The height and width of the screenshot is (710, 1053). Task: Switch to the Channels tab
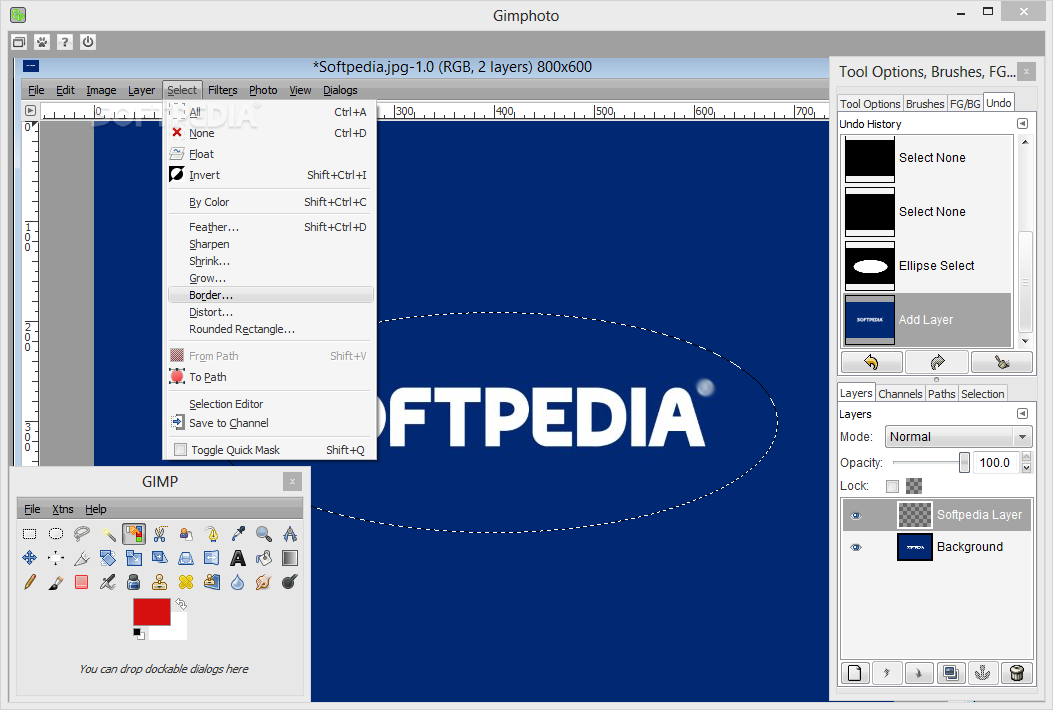[x=900, y=394]
